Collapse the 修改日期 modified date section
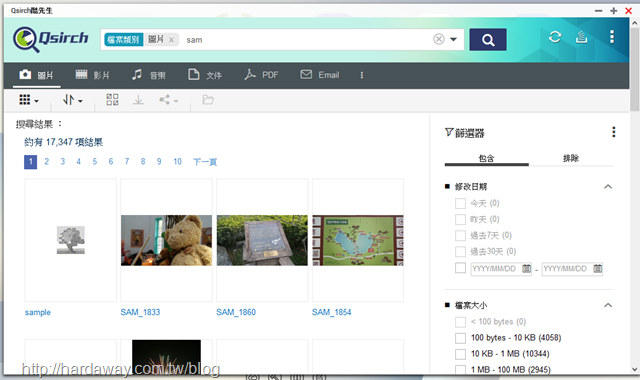Image resolution: width=640 pixels, height=380 pixels. tap(608, 187)
